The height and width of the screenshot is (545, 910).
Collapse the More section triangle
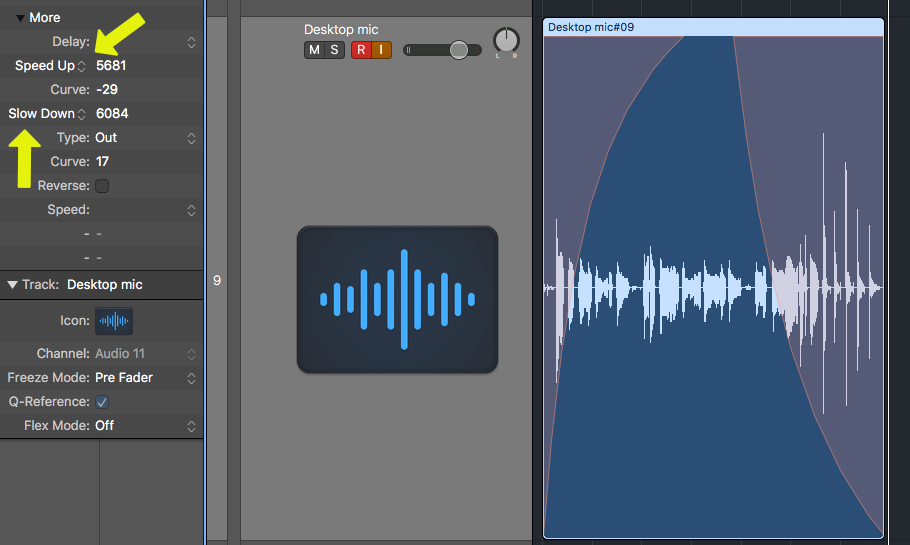point(20,18)
